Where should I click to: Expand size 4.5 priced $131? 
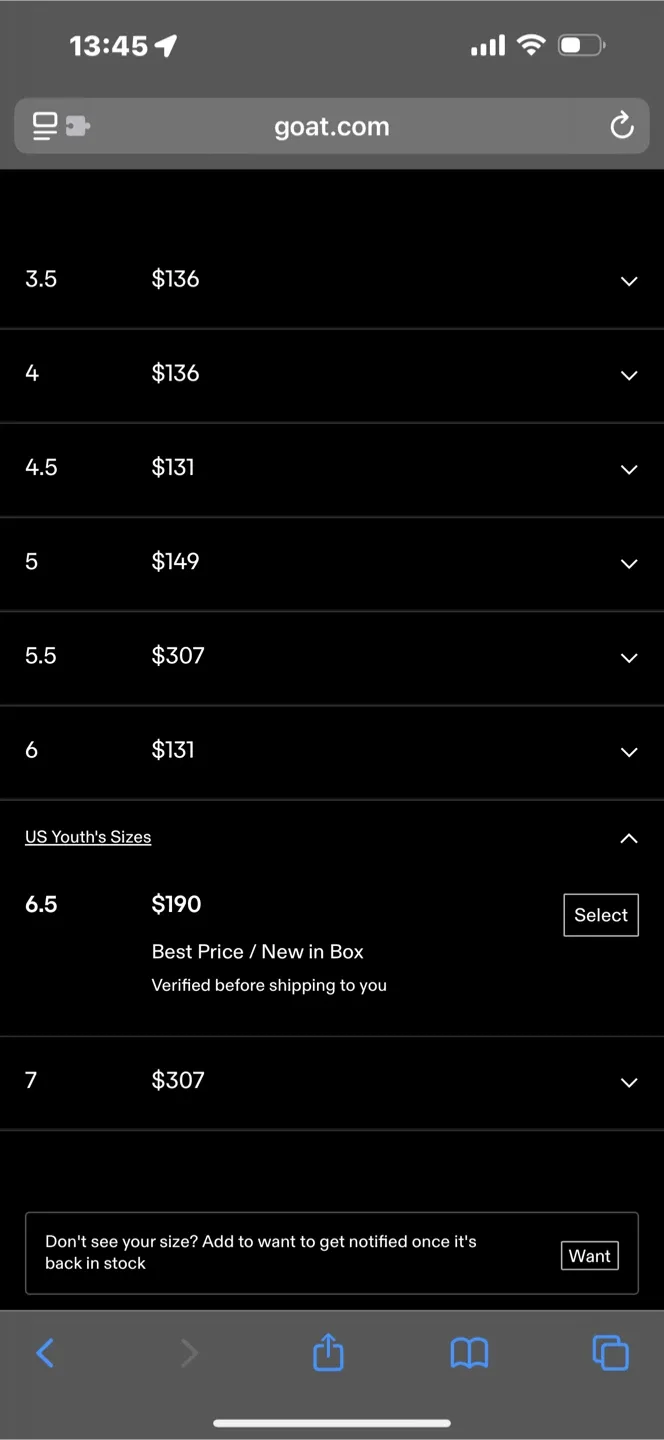coord(628,469)
